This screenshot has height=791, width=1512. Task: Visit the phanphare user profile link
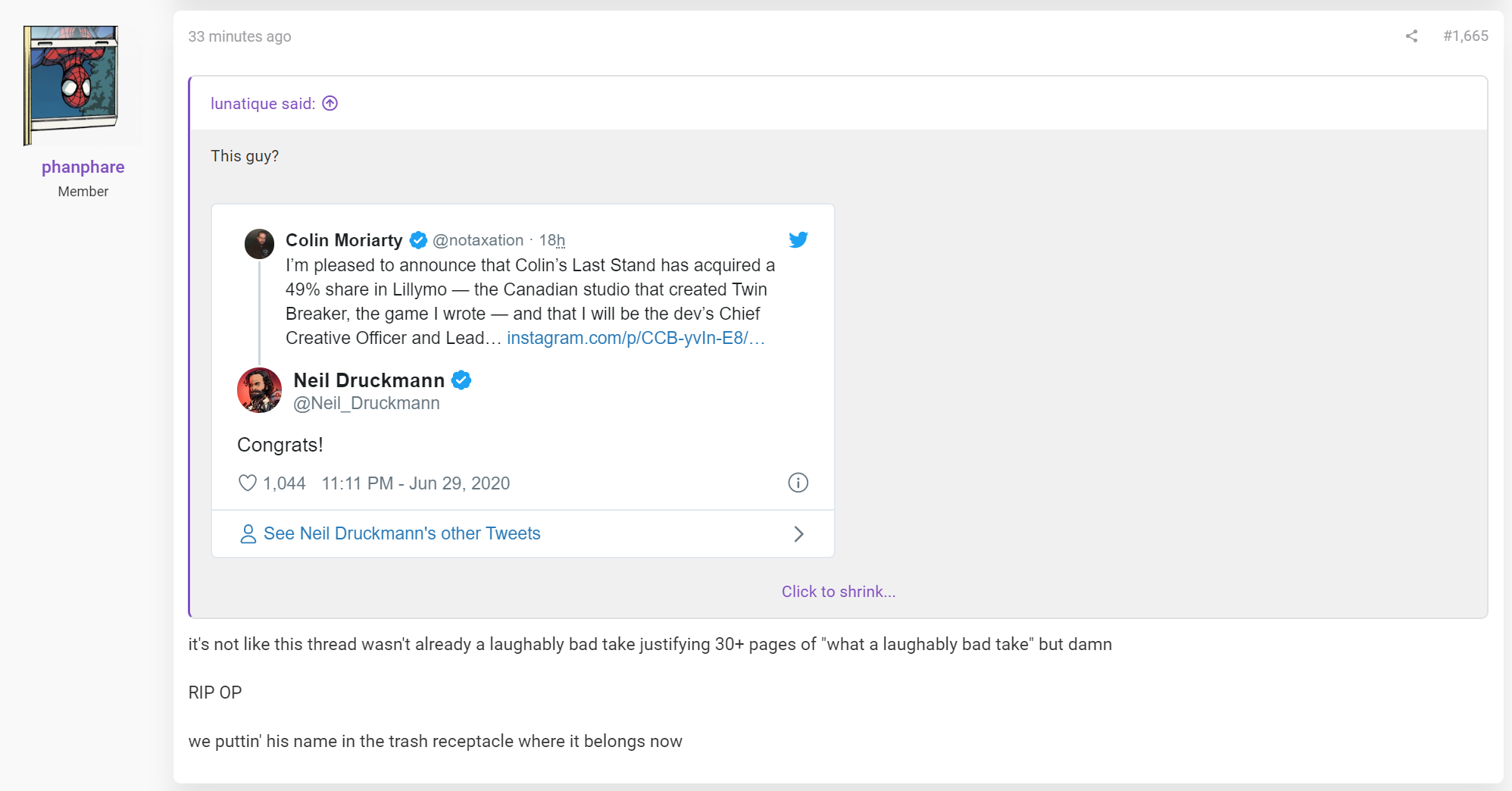(83, 167)
